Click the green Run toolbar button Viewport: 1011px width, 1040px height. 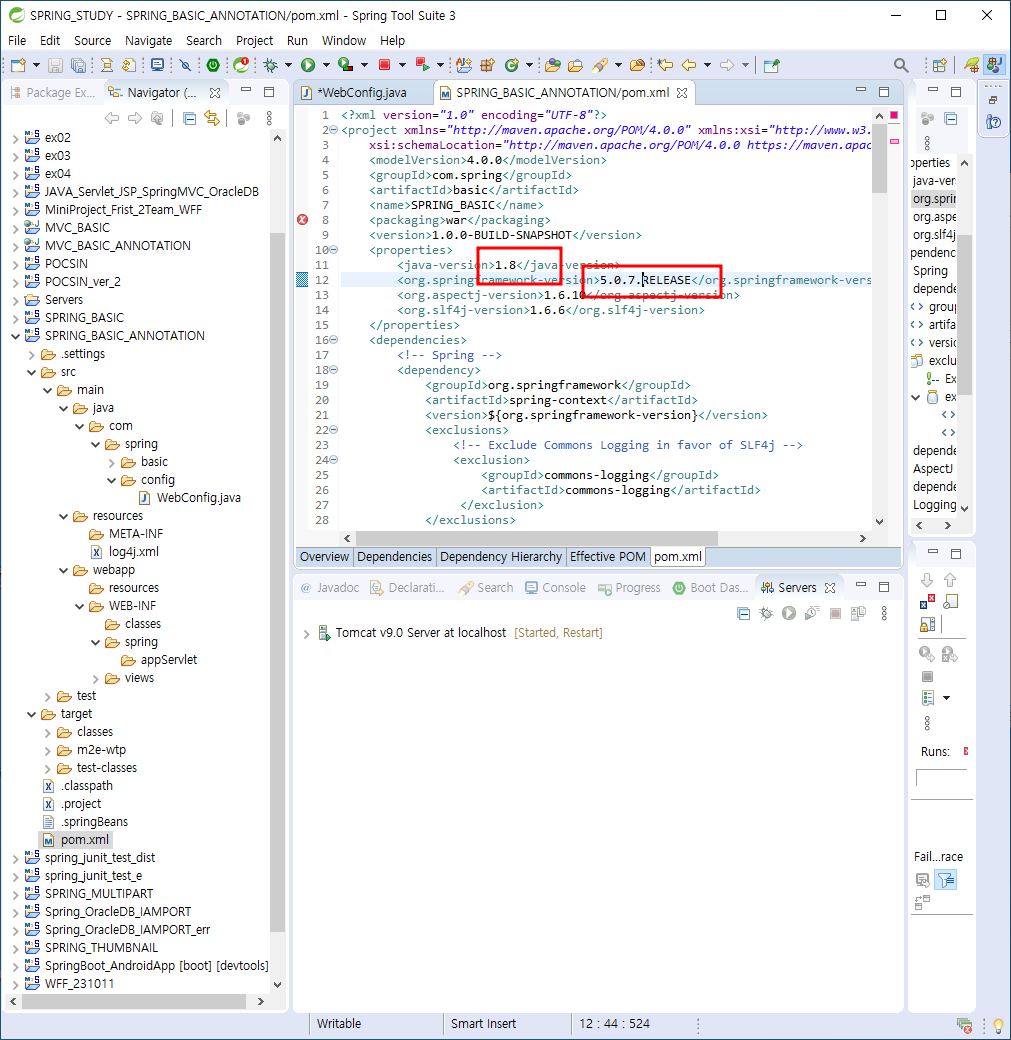(x=308, y=65)
